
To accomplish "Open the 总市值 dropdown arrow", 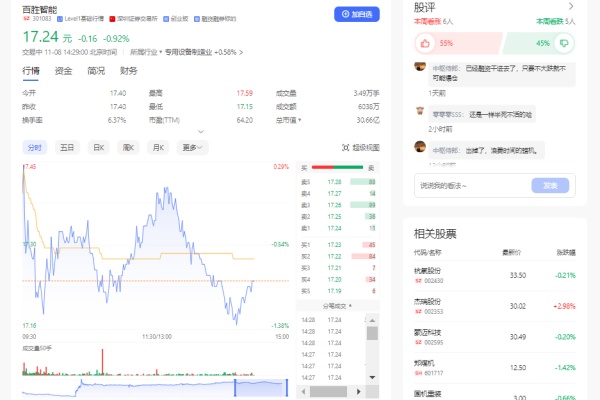I will [x=300, y=120].
